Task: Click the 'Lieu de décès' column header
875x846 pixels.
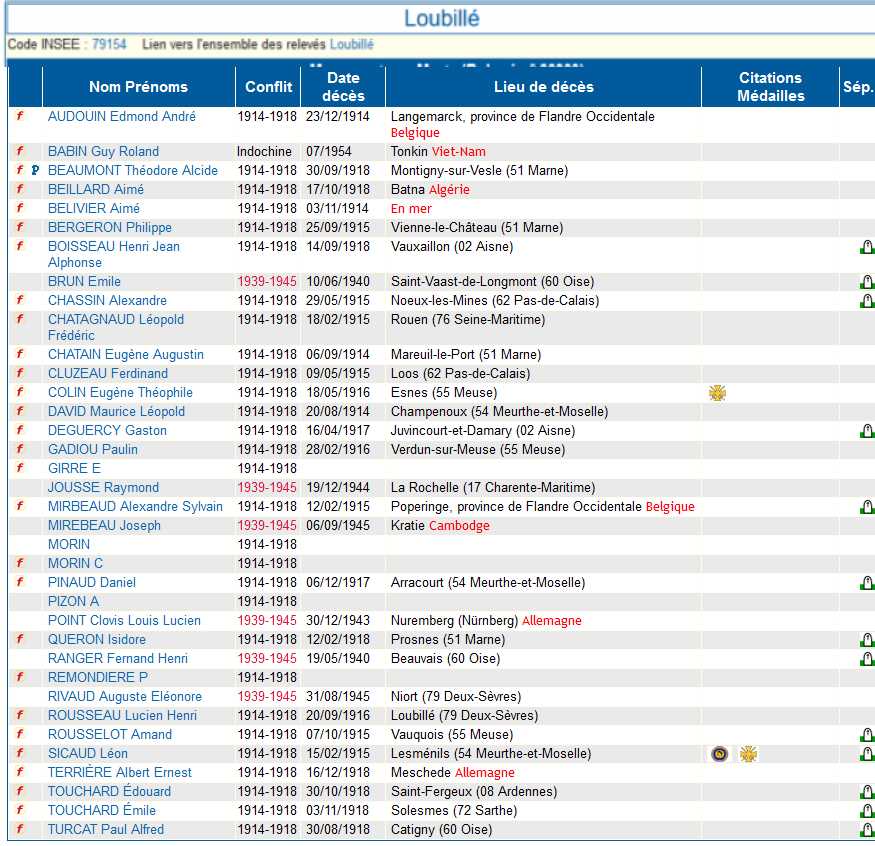Action: [x=543, y=87]
